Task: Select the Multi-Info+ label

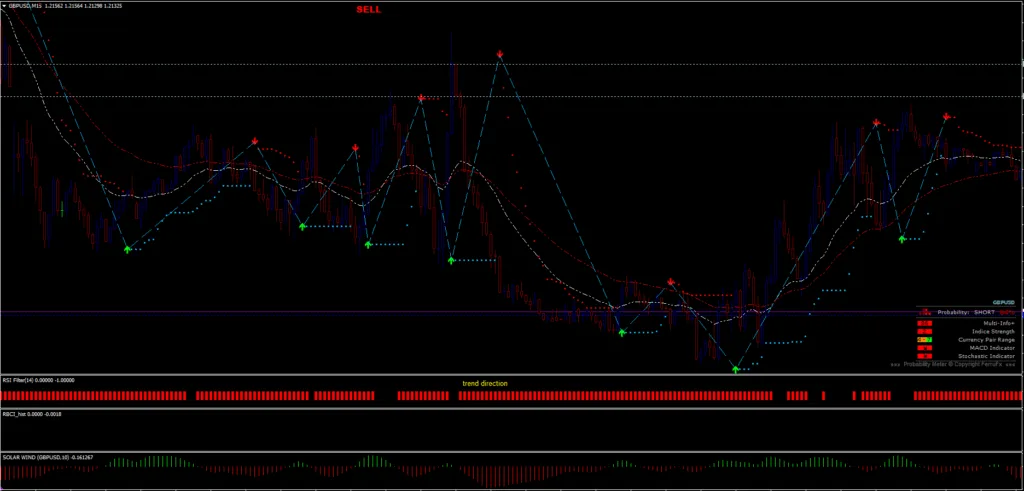Action: click(999, 323)
